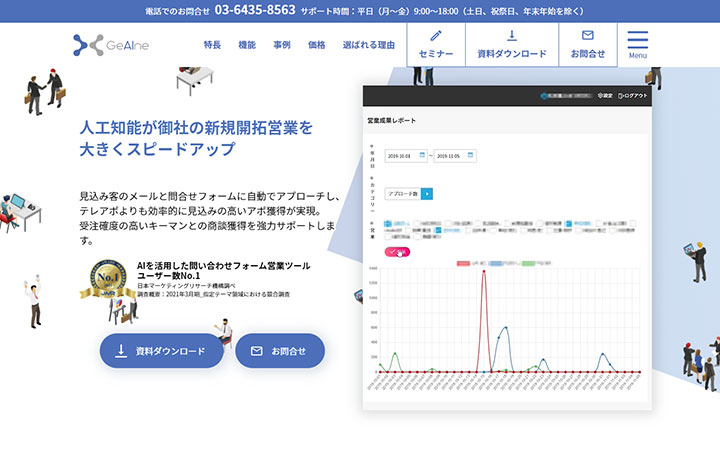Open calendar icon of start date 2019-10-03
Image resolution: width=720 pixels, height=450 pixels.
422,156
